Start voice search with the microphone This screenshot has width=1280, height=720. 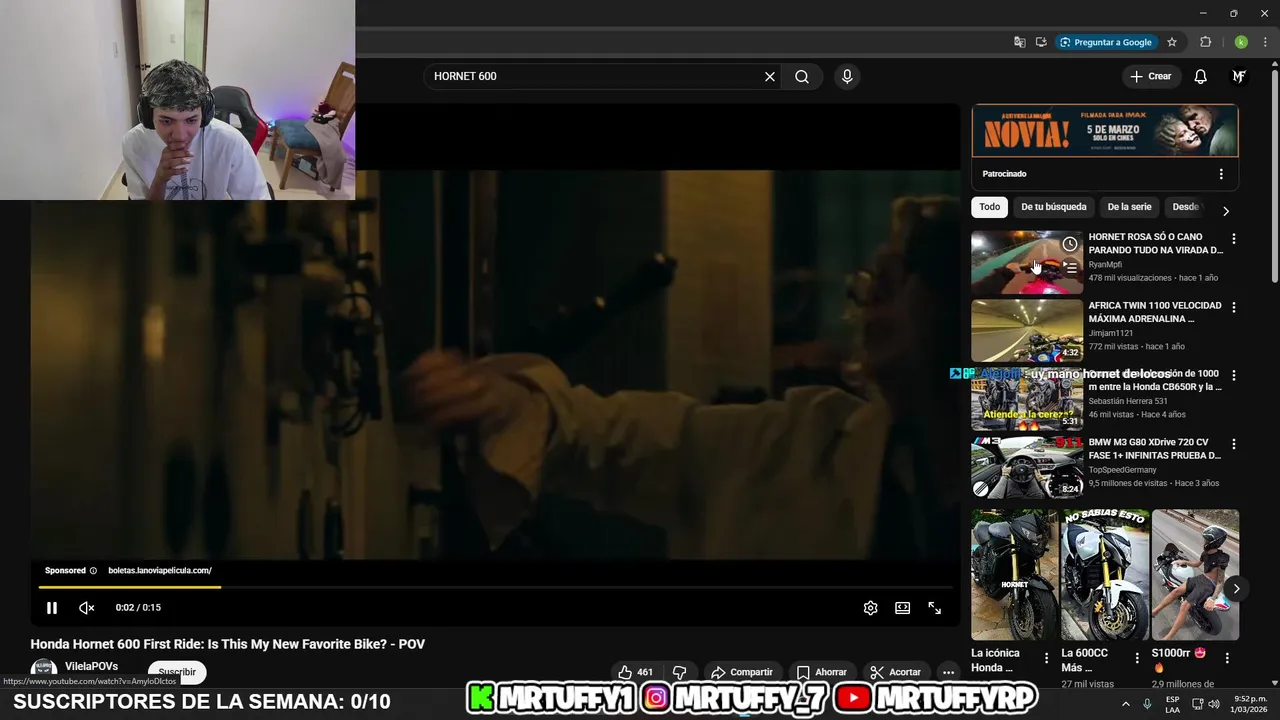(847, 76)
